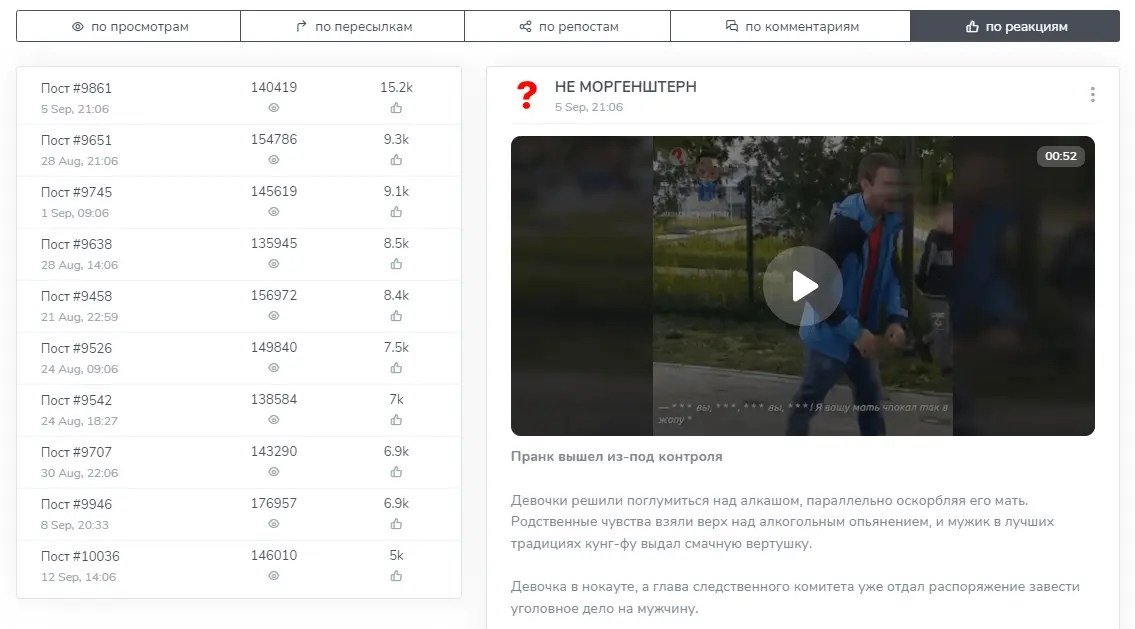This screenshot has height=629, width=1135.
Task: Click the thumbs-up icon for Пост #10036
Action: tap(396, 576)
